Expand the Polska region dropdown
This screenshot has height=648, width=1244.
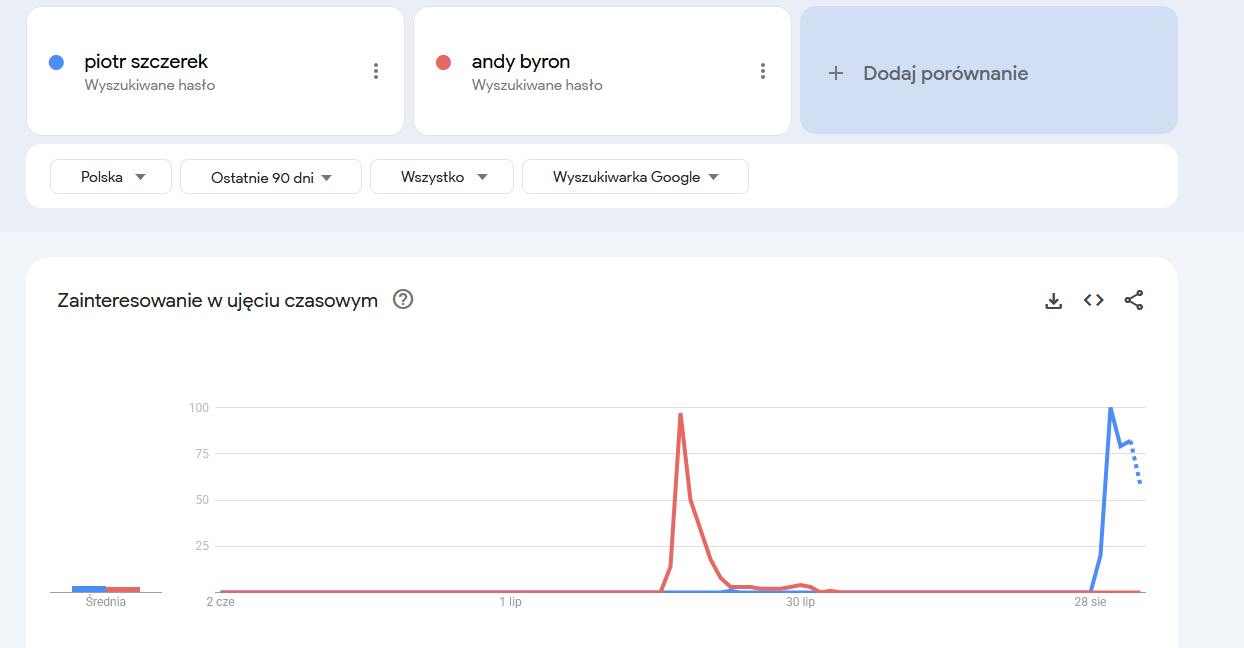click(x=111, y=177)
